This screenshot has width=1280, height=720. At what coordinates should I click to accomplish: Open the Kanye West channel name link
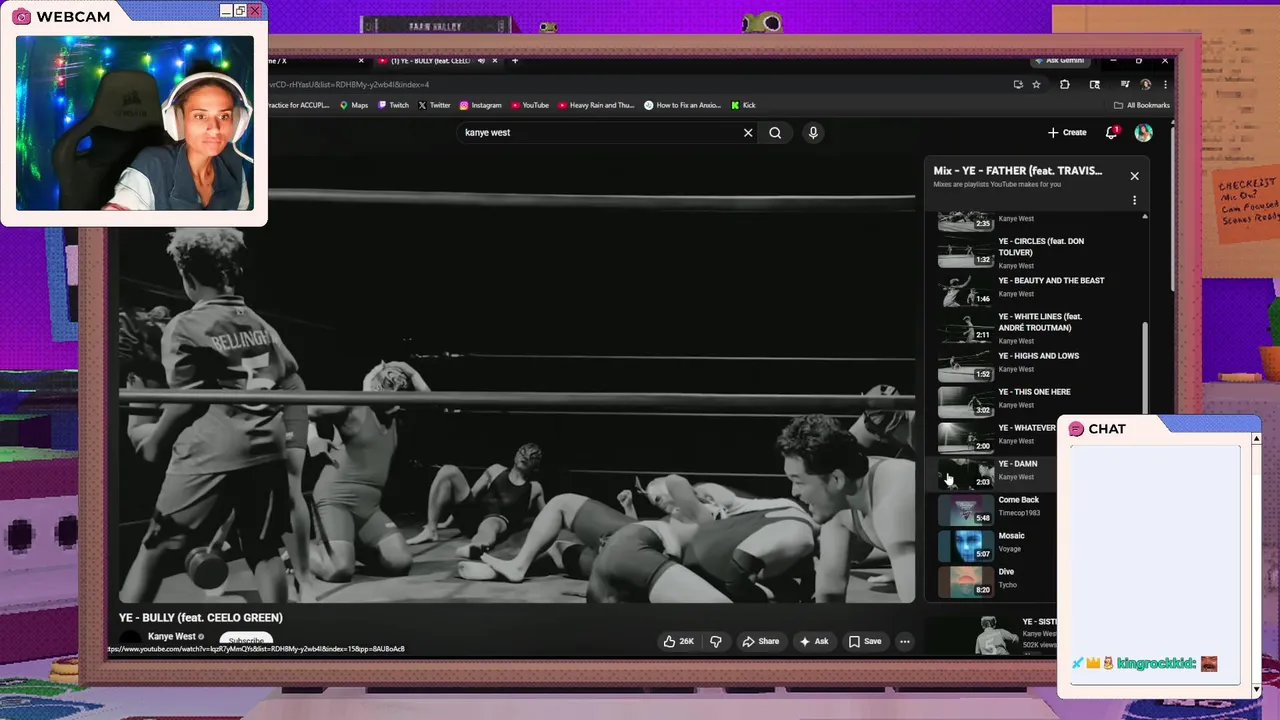point(172,636)
